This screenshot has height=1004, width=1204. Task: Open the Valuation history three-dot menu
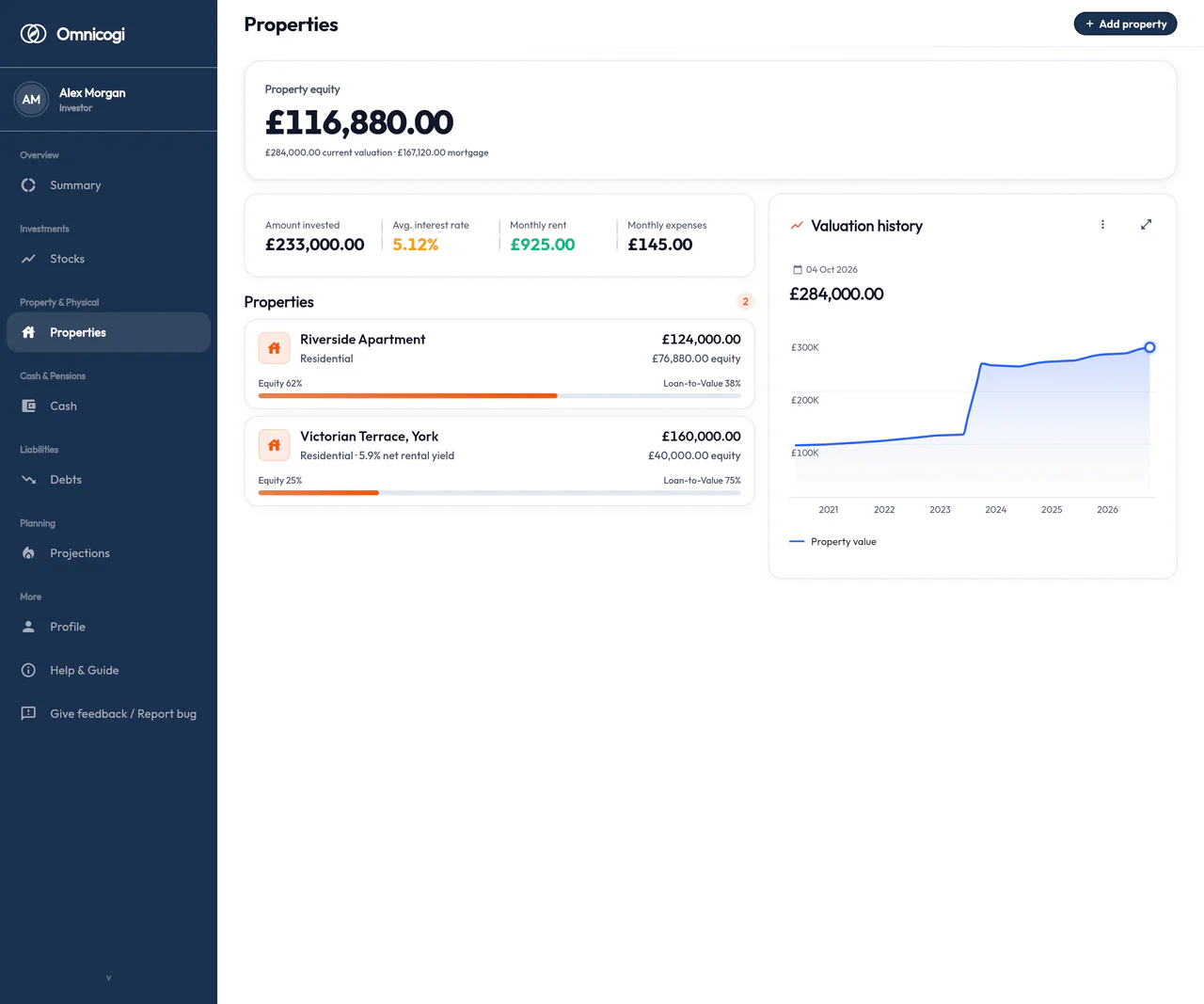click(1102, 224)
